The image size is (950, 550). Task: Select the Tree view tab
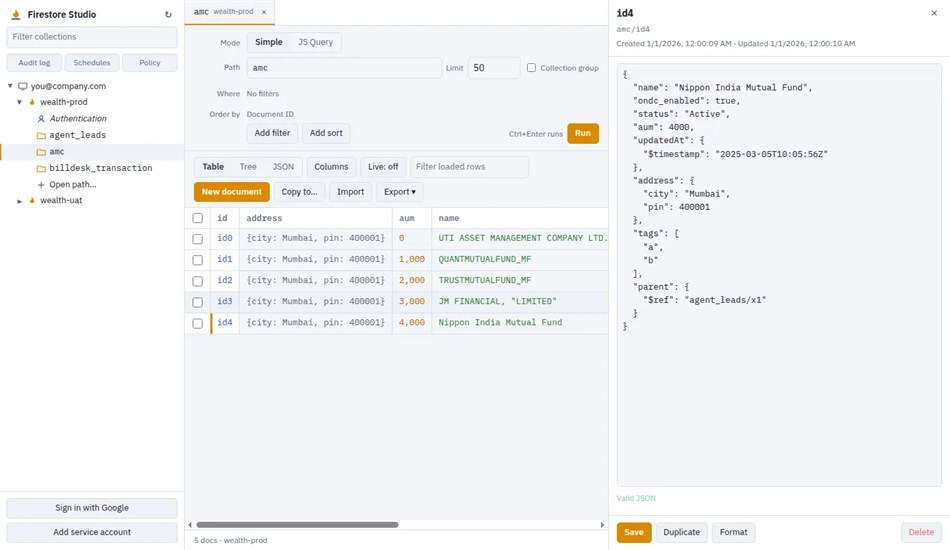(248, 167)
